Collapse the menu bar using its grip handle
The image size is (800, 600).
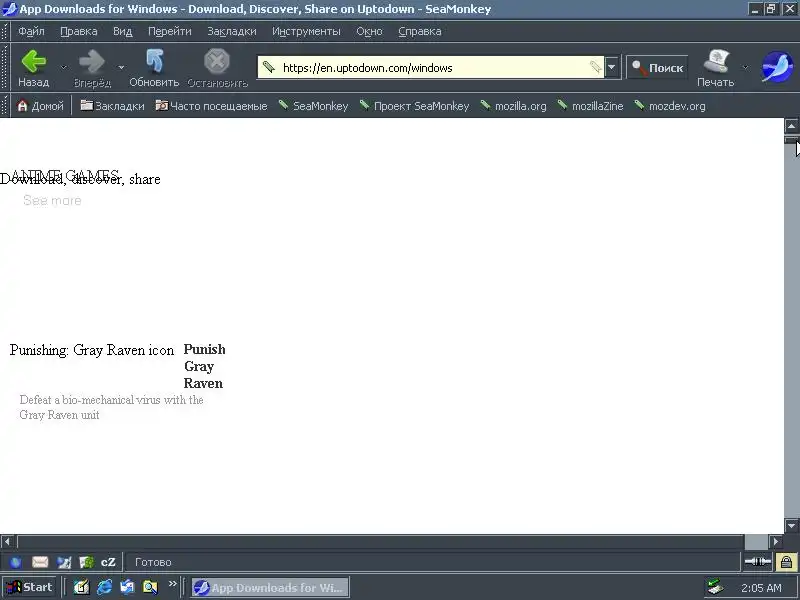tap(5, 32)
